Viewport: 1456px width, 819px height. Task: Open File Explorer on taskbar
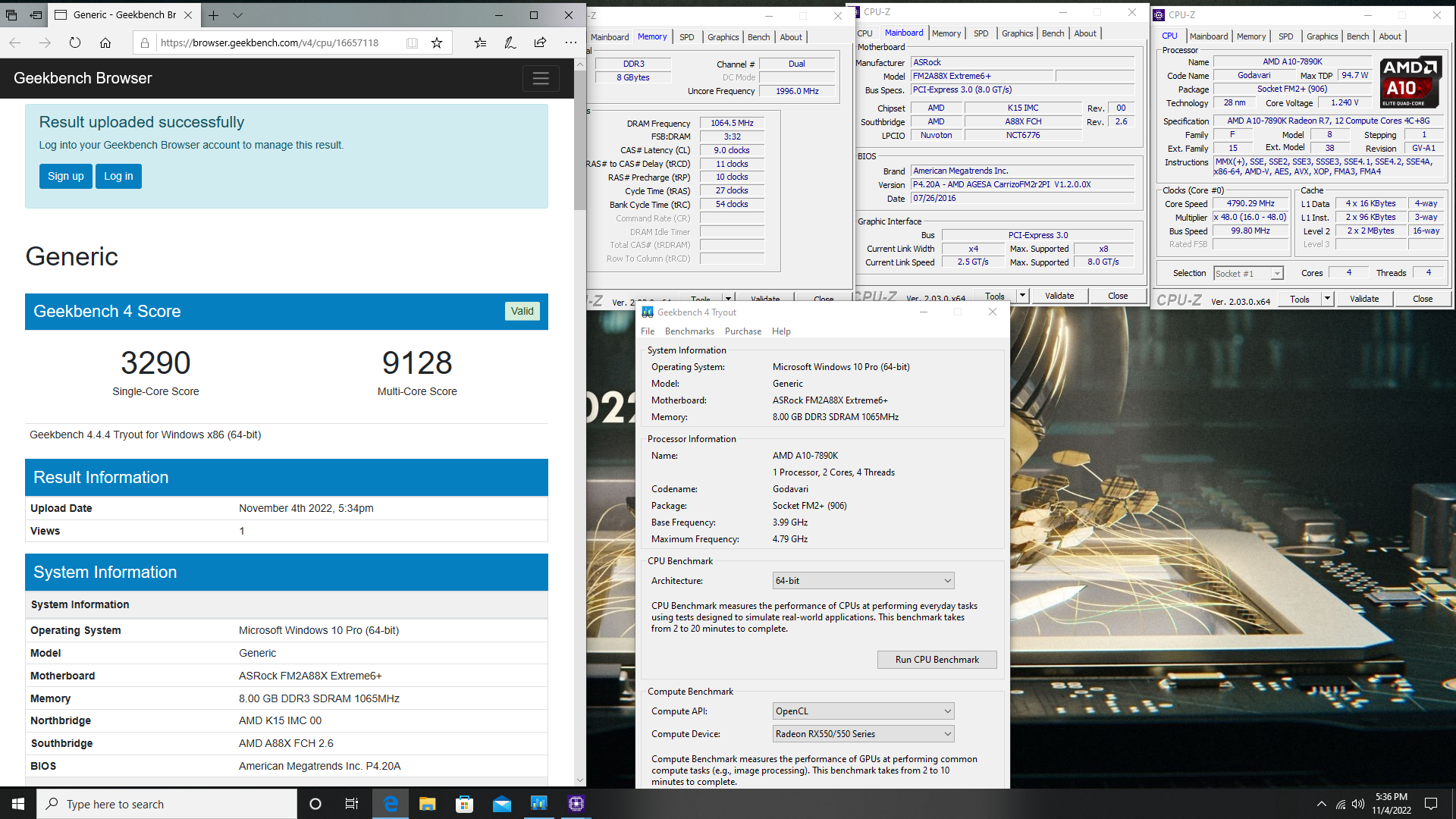[x=428, y=804]
